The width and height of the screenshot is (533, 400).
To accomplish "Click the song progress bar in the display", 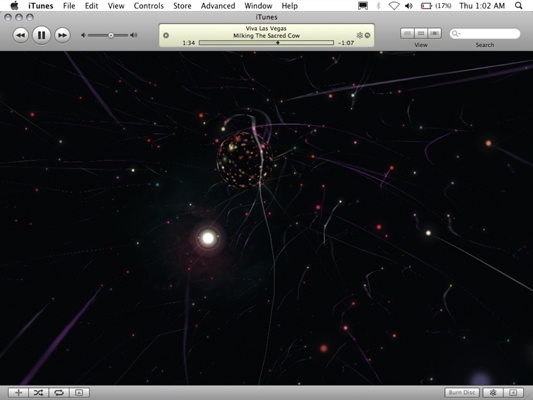I will tap(266, 43).
